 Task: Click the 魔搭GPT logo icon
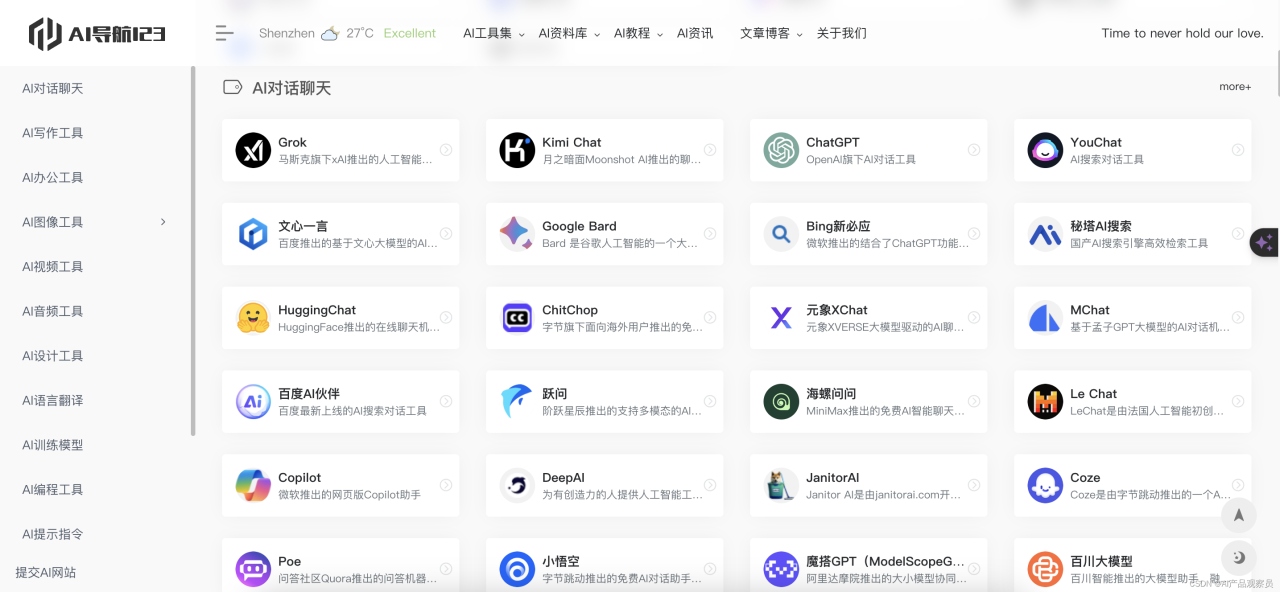[x=781, y=570]
